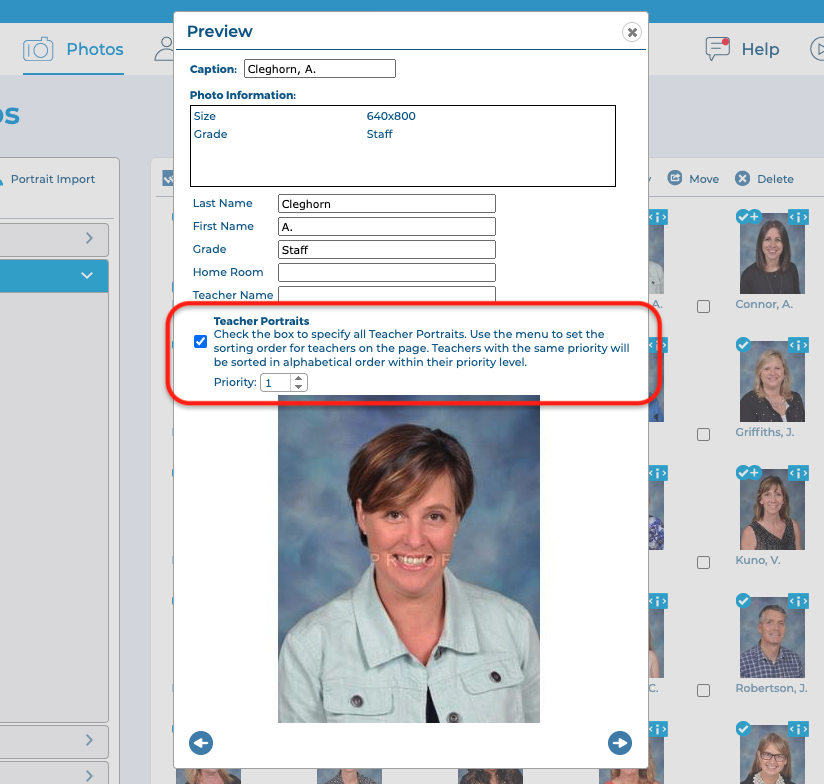Click the Caption text field
This screenshot has height=784, width=824.
click(x=320, y=69)
